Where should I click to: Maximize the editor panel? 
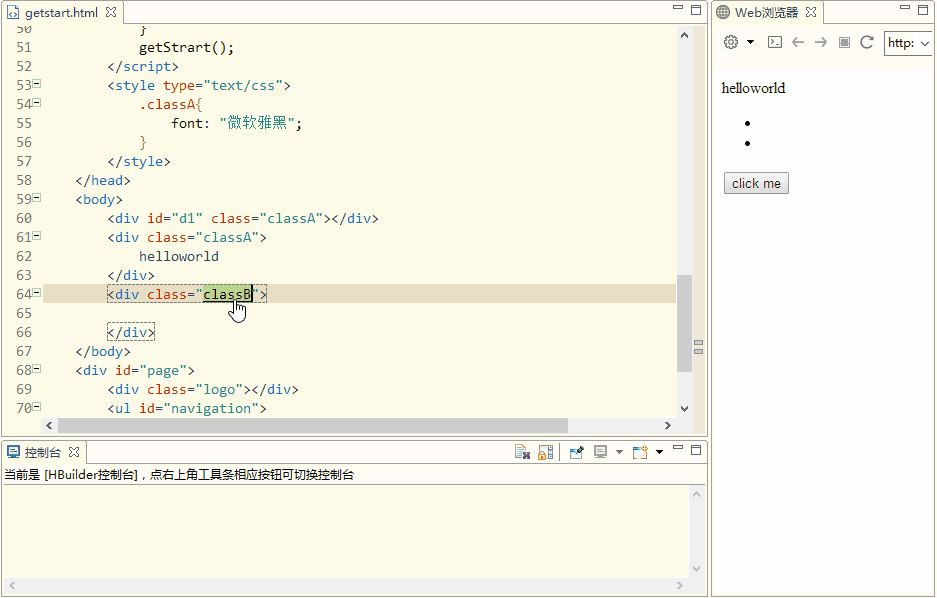(x=696, y=10)
